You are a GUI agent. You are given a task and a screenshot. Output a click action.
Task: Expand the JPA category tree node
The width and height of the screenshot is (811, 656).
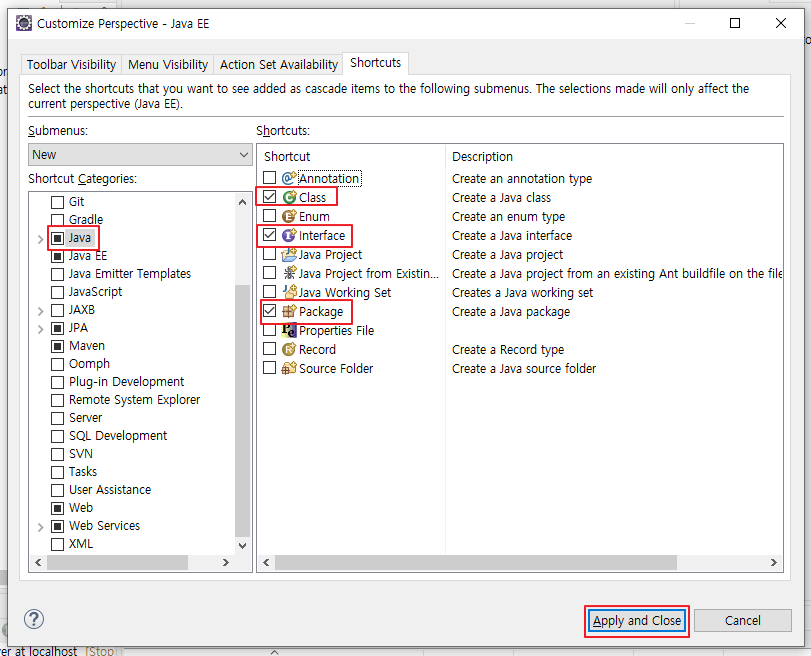click(x=40, y=329)
